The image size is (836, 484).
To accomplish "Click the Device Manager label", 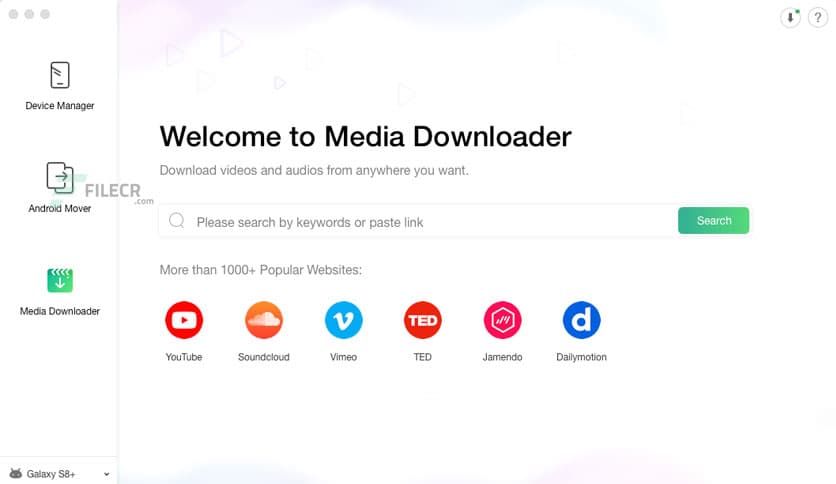I will coord(60,106).
